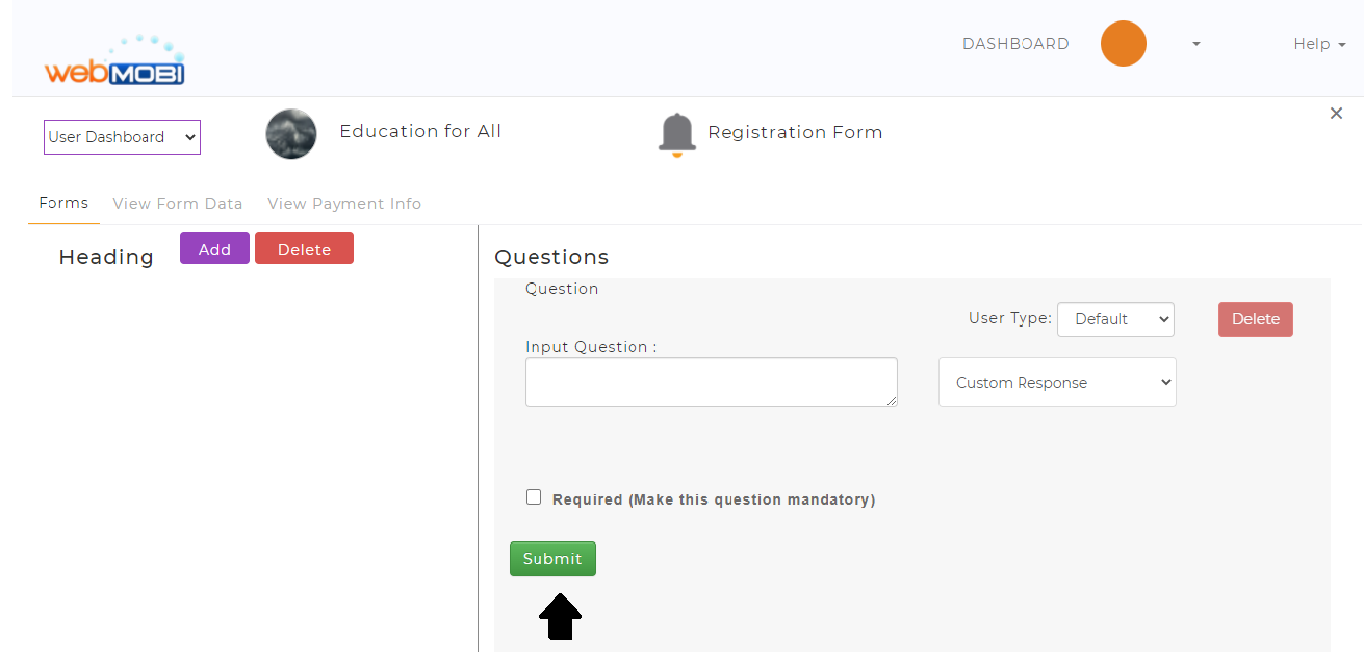This screenshot has height=652, width=1364.
Task: Click the Delete question button
Action: point(1255,319)
